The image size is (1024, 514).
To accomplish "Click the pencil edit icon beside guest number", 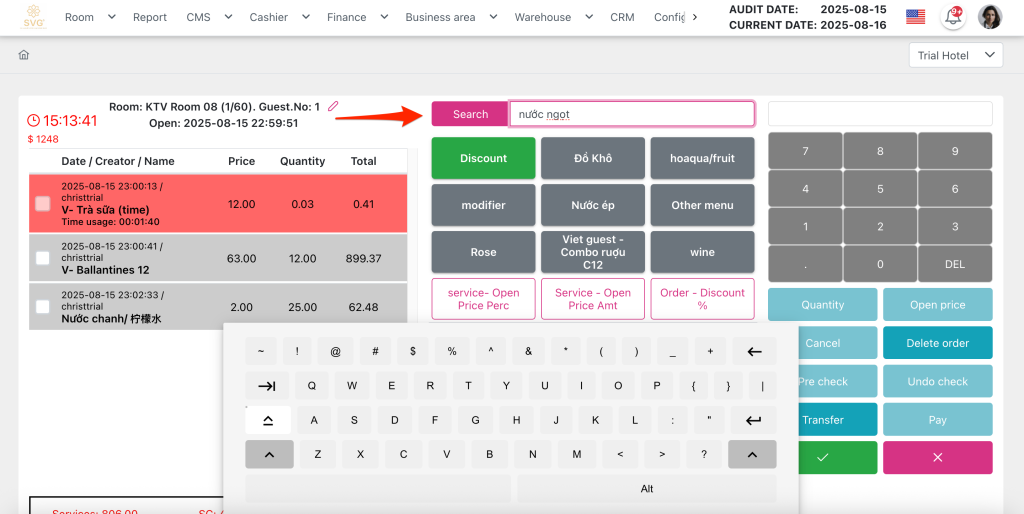I will click(333, 106).
